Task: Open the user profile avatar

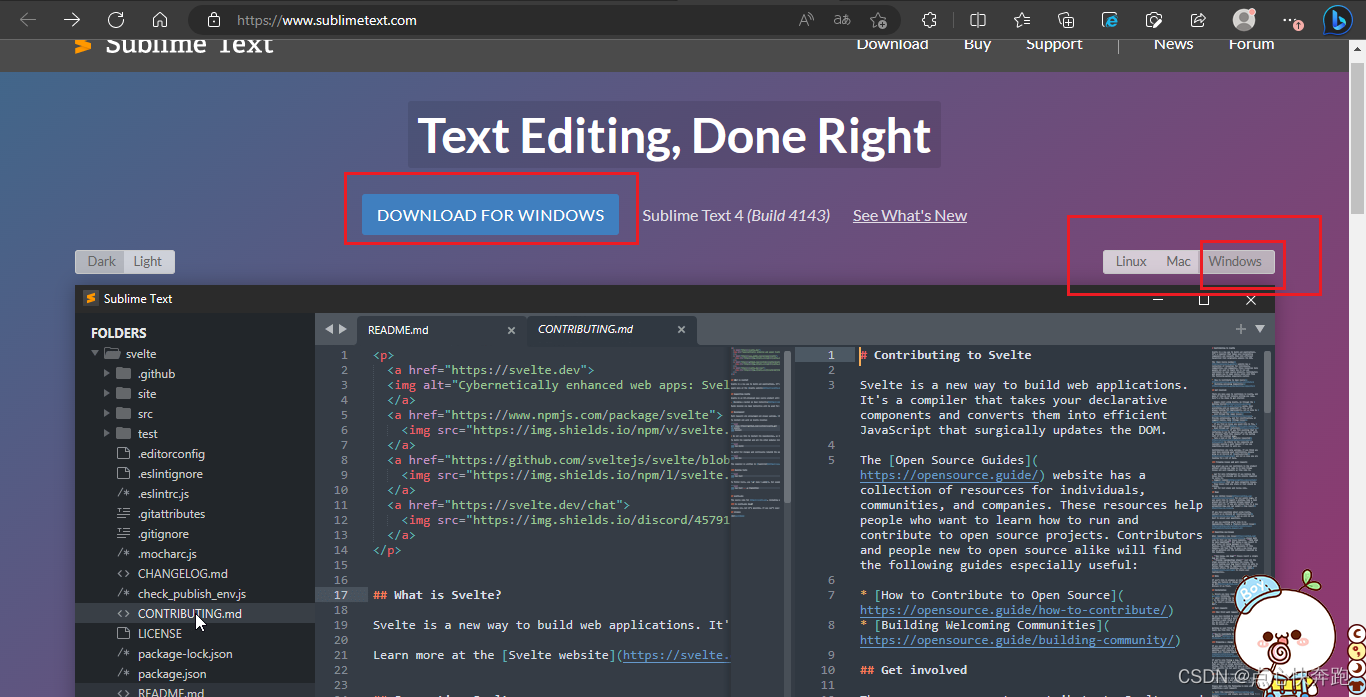Action: (1244, 20)
